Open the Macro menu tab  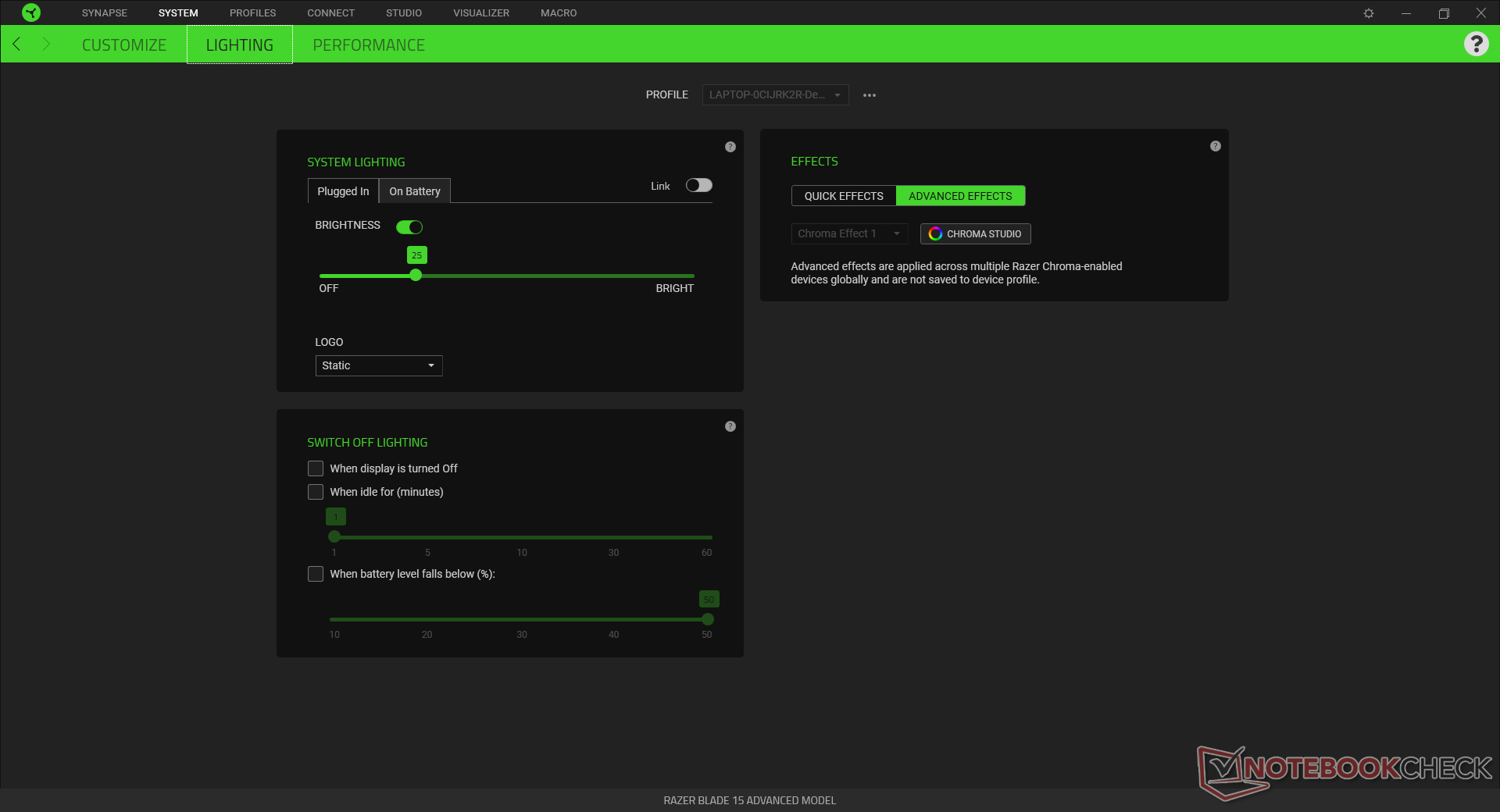click(559, 13)
